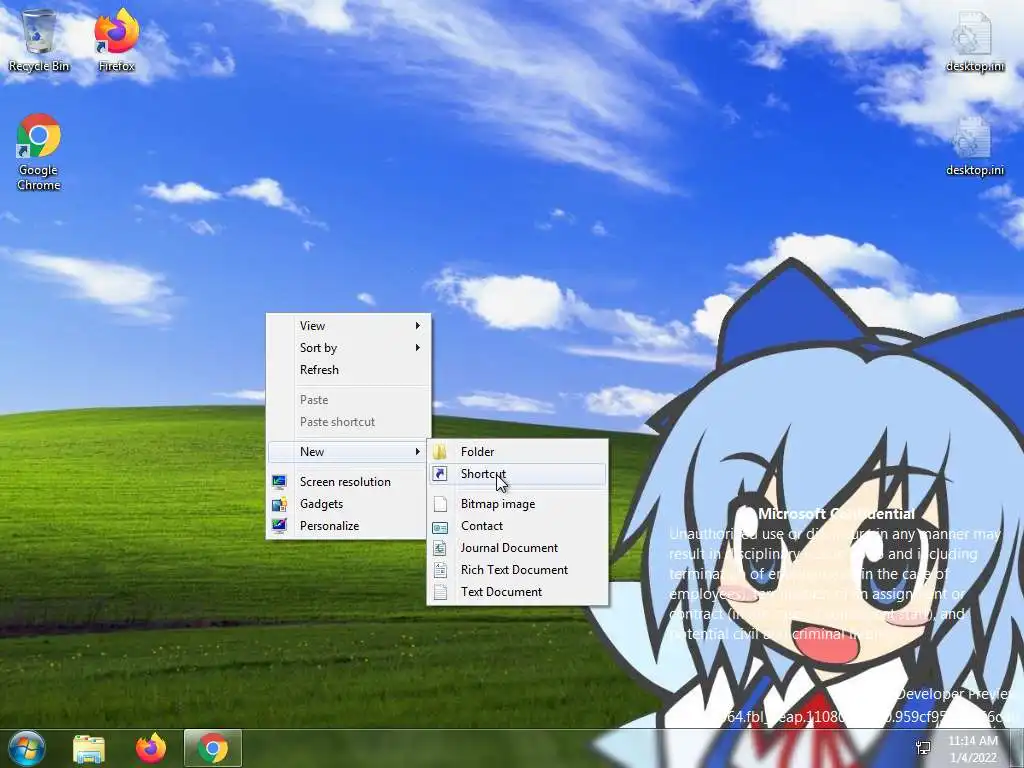Click the Show desktop strip beside the clock
1024x768 pixels.
(x=1016, y=749)
